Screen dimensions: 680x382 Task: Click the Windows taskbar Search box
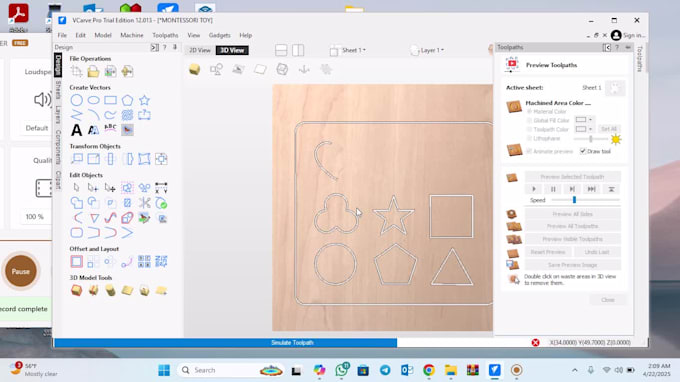231,370
